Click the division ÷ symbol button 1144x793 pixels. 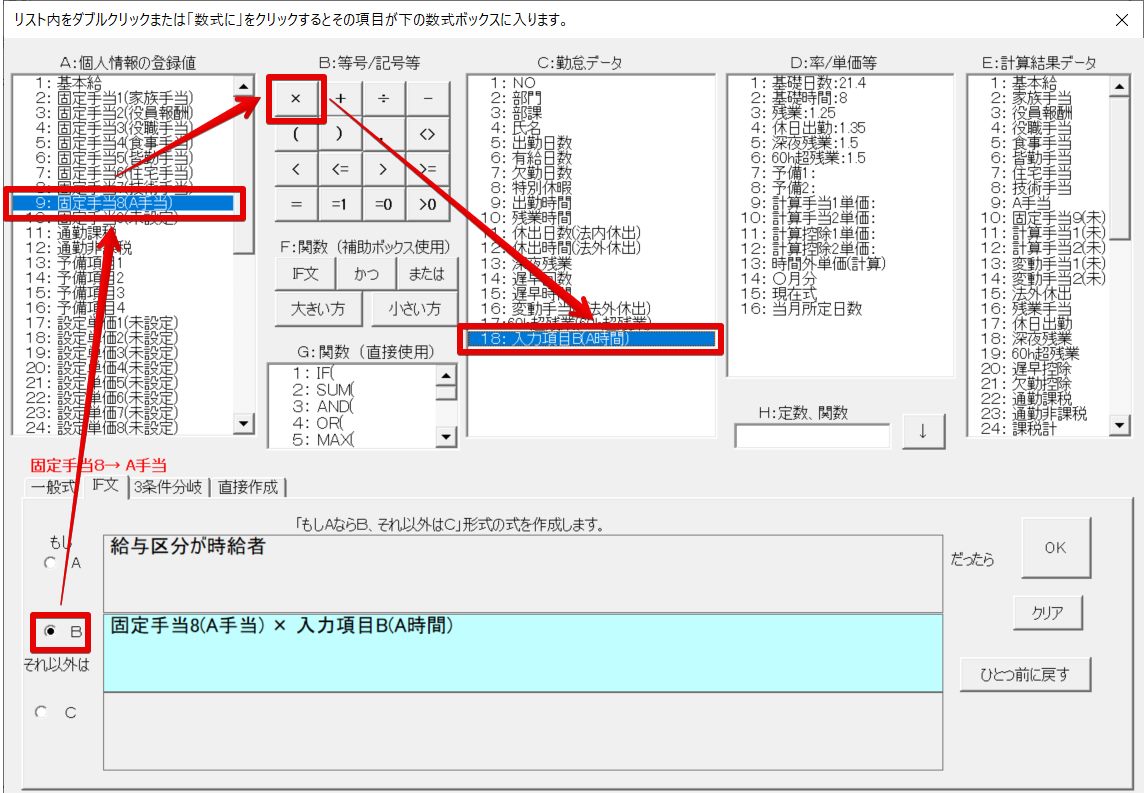click(x=384, y=98)
